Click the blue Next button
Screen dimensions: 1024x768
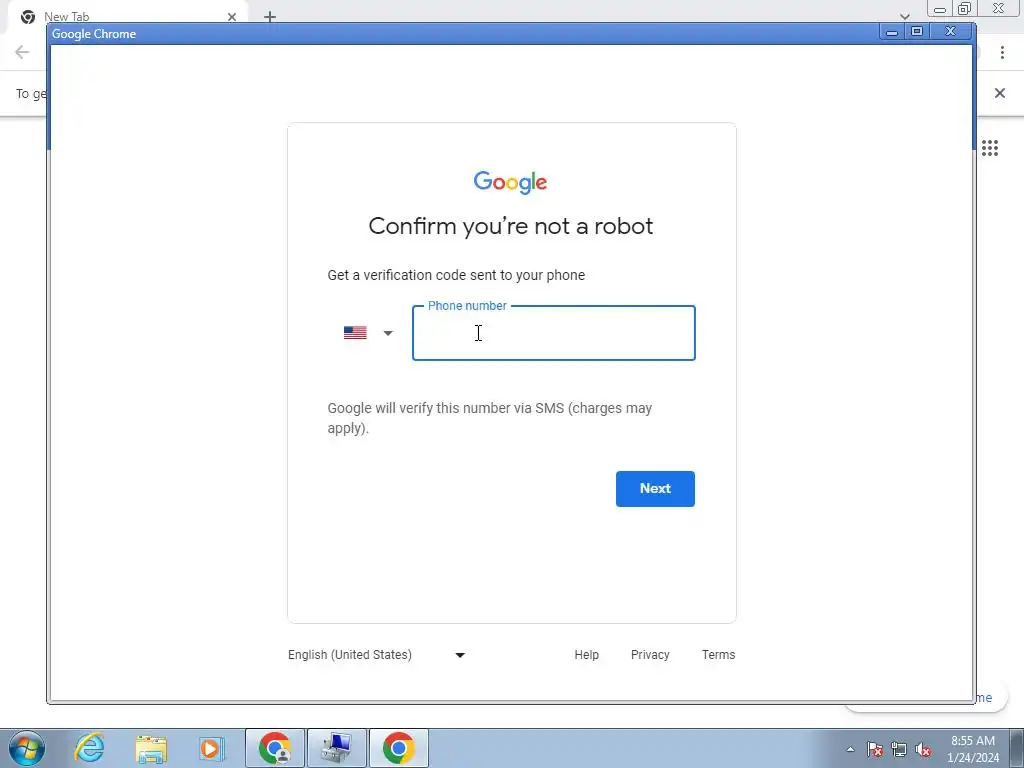655,488
